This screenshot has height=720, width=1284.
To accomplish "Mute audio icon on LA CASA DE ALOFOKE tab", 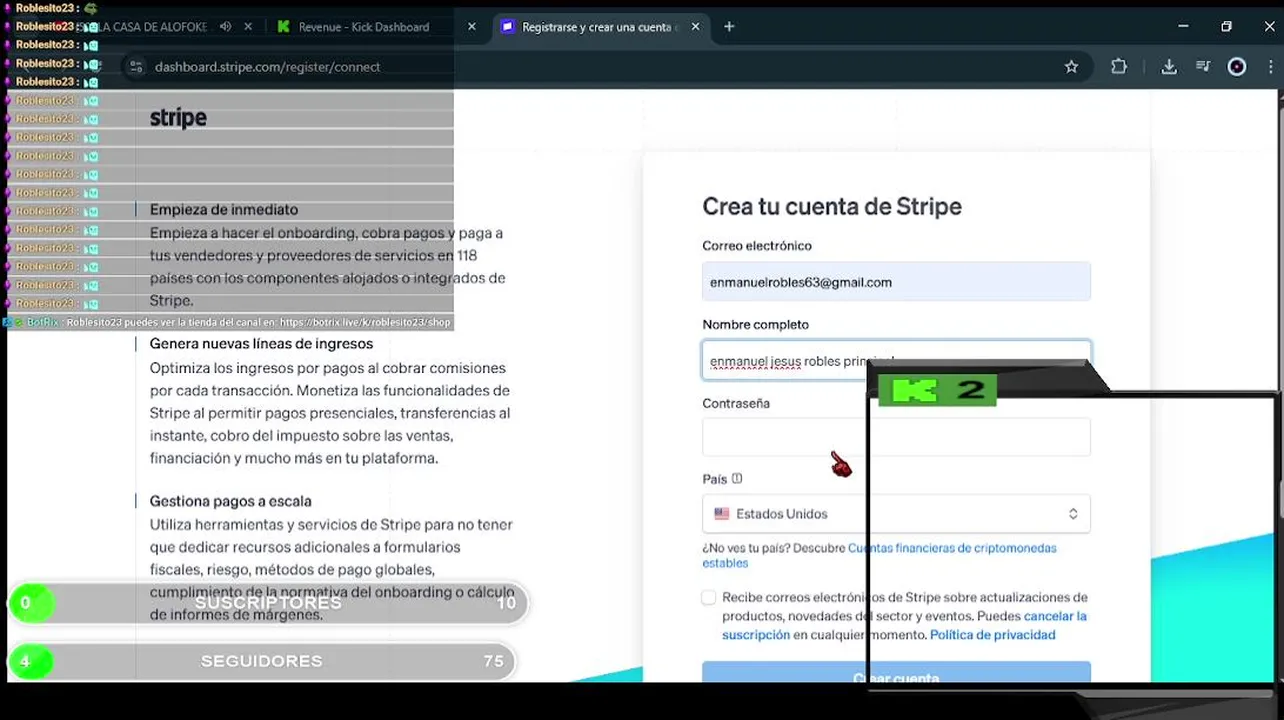I will tap(225, 27).
